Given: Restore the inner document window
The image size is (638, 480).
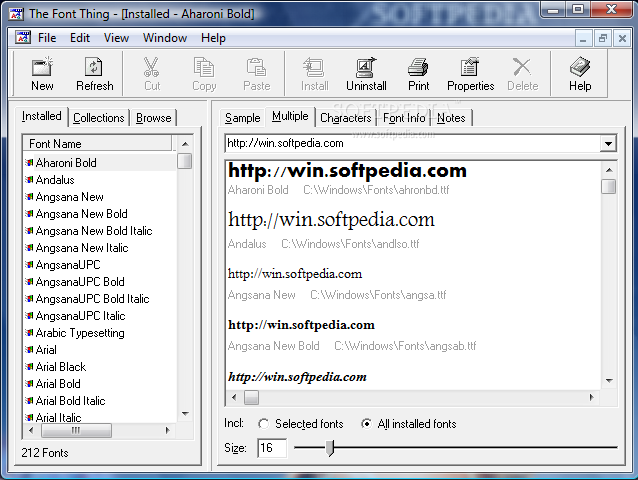Looking at the screenshot, I should click(x=603, y=39).
